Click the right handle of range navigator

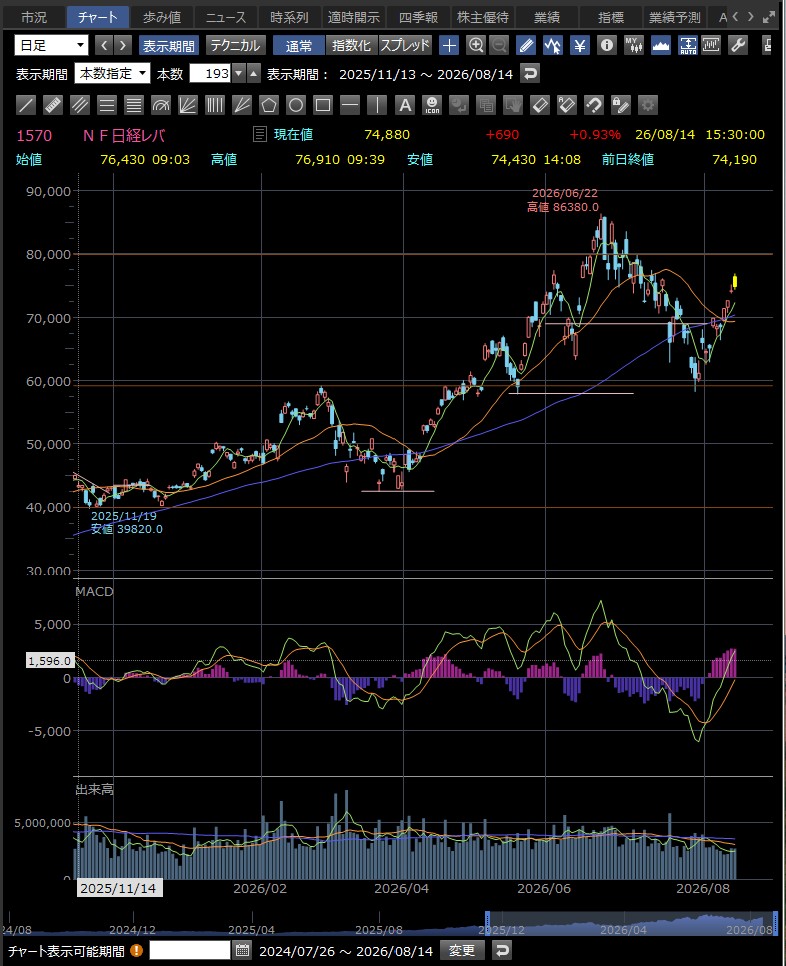775,923
